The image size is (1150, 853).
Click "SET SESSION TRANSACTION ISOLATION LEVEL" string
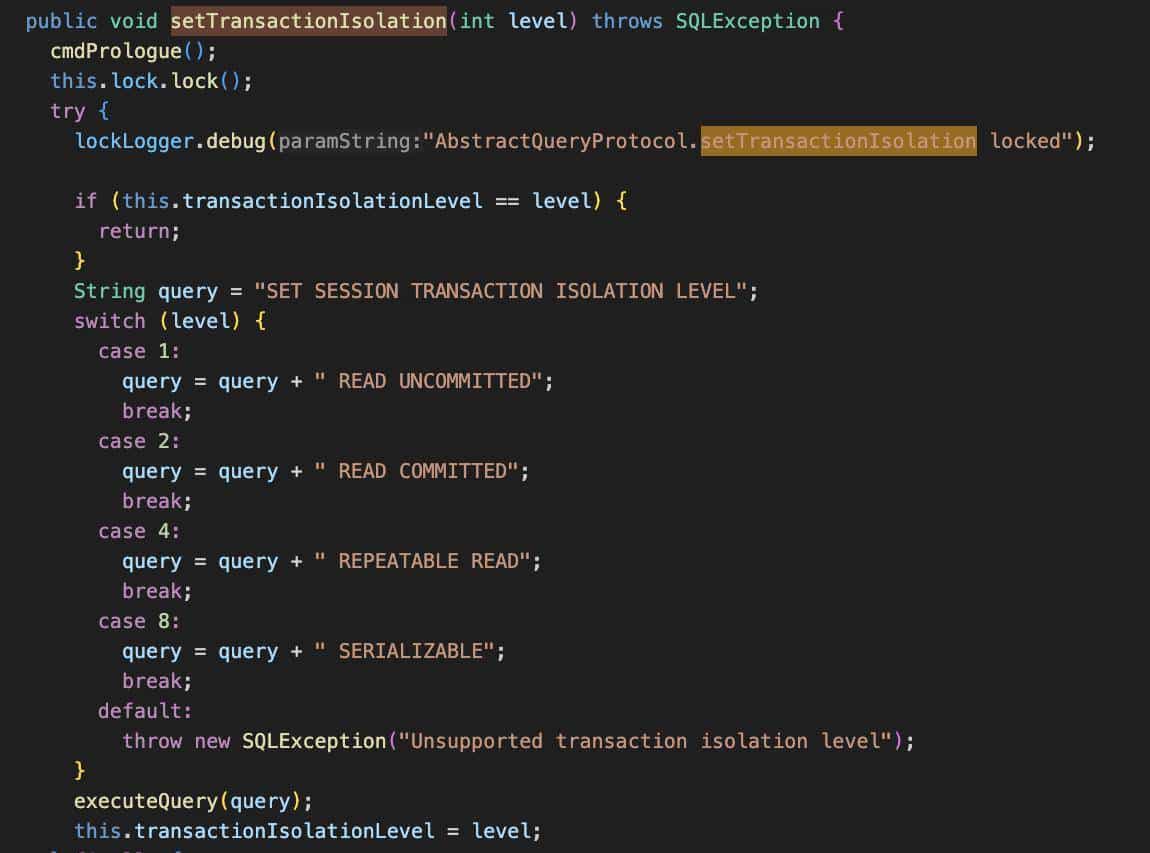501,291
